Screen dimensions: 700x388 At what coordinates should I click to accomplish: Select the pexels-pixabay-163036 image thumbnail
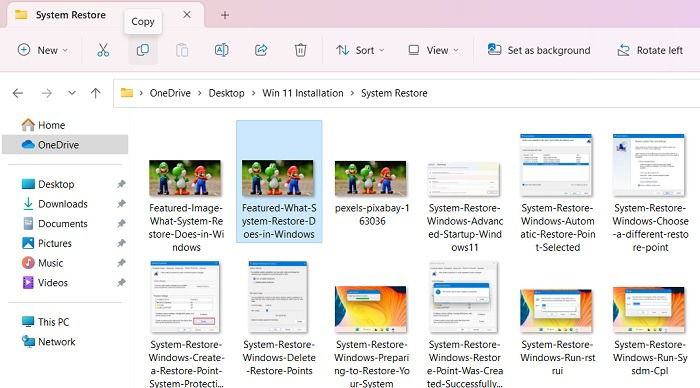(x=371, y=179)
